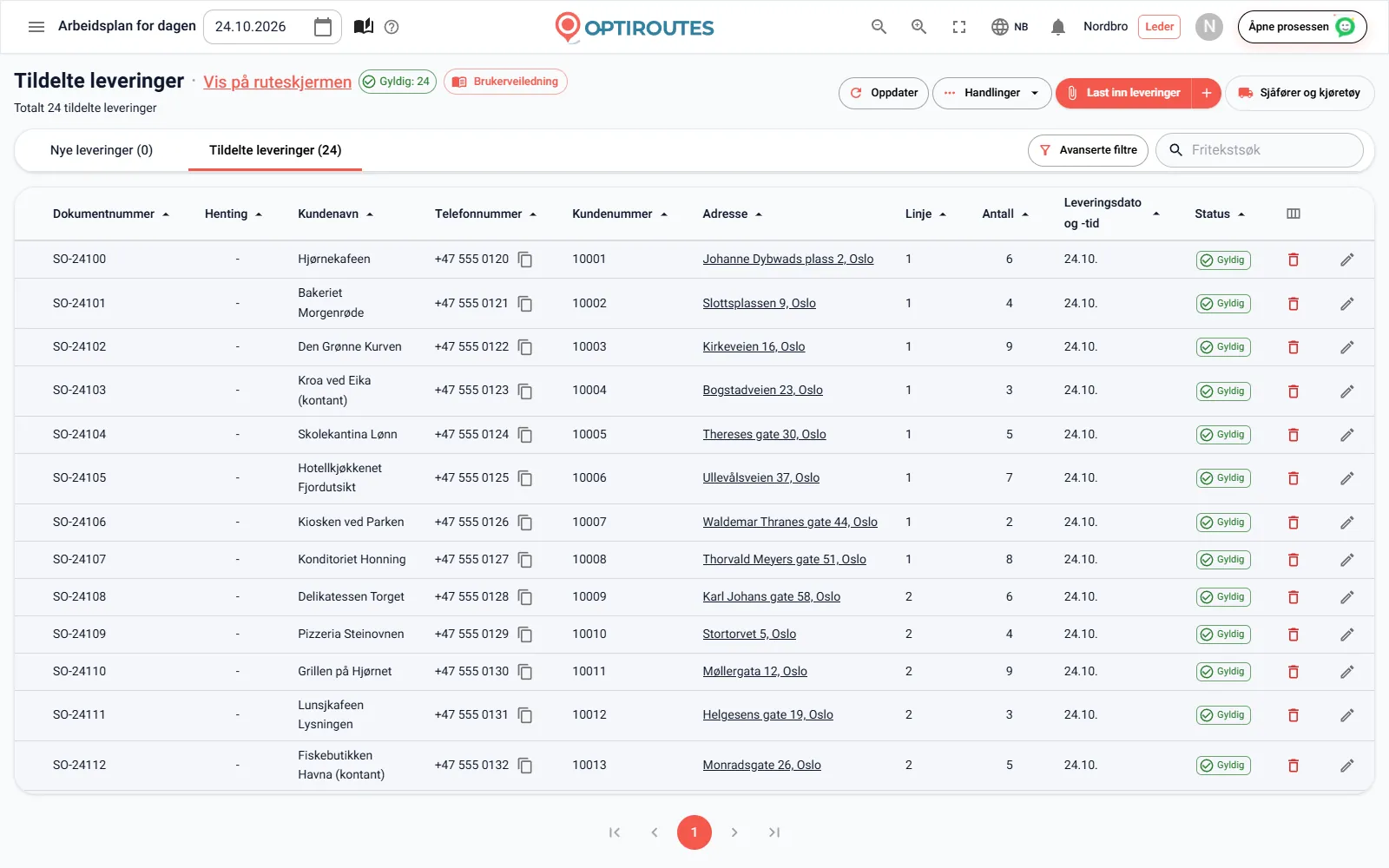Sort by Status column
This screenshot has height=868, width=1389.
[x=1220, y=214]
